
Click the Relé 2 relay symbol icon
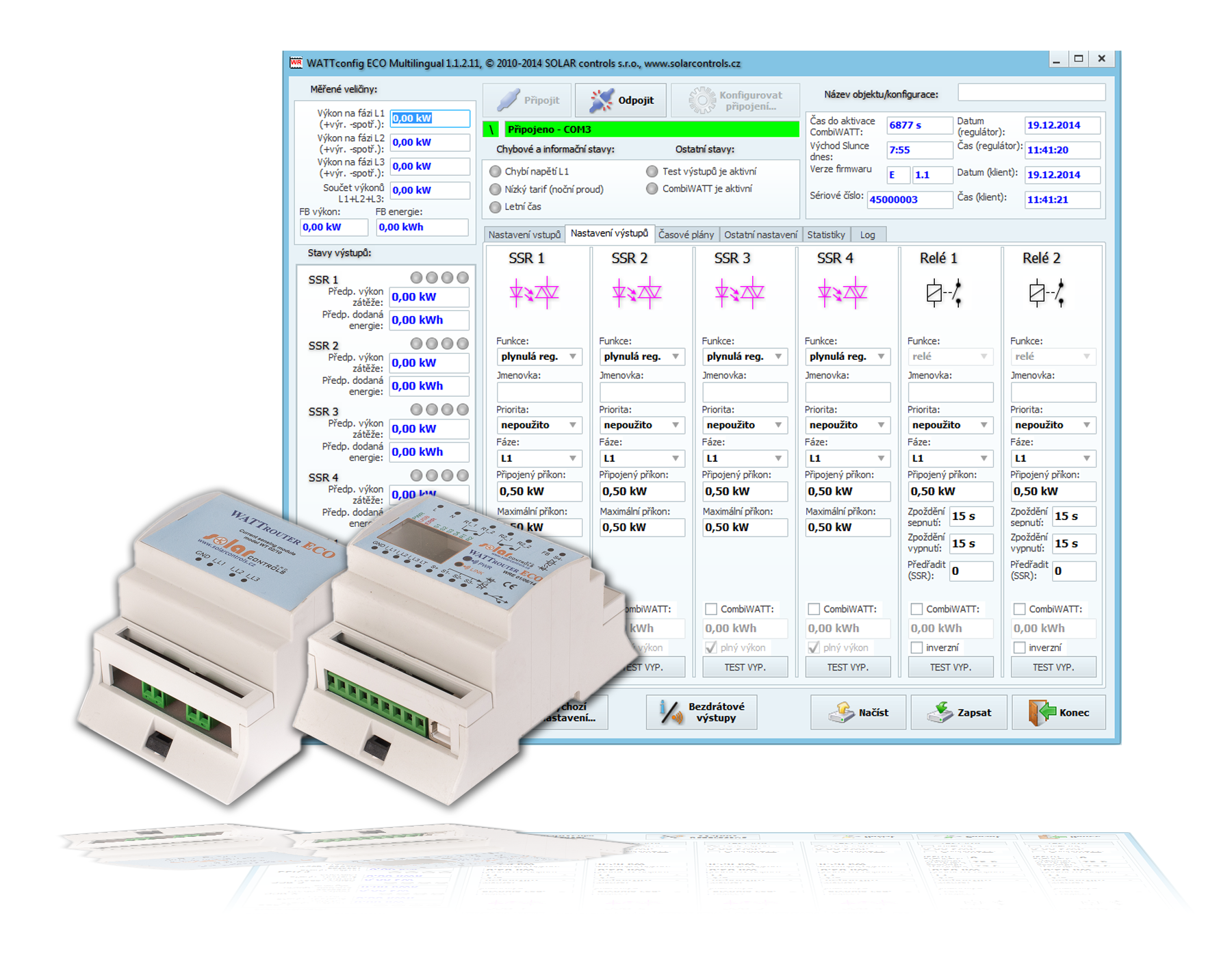pyautogui.click(x=1047, y=293)
